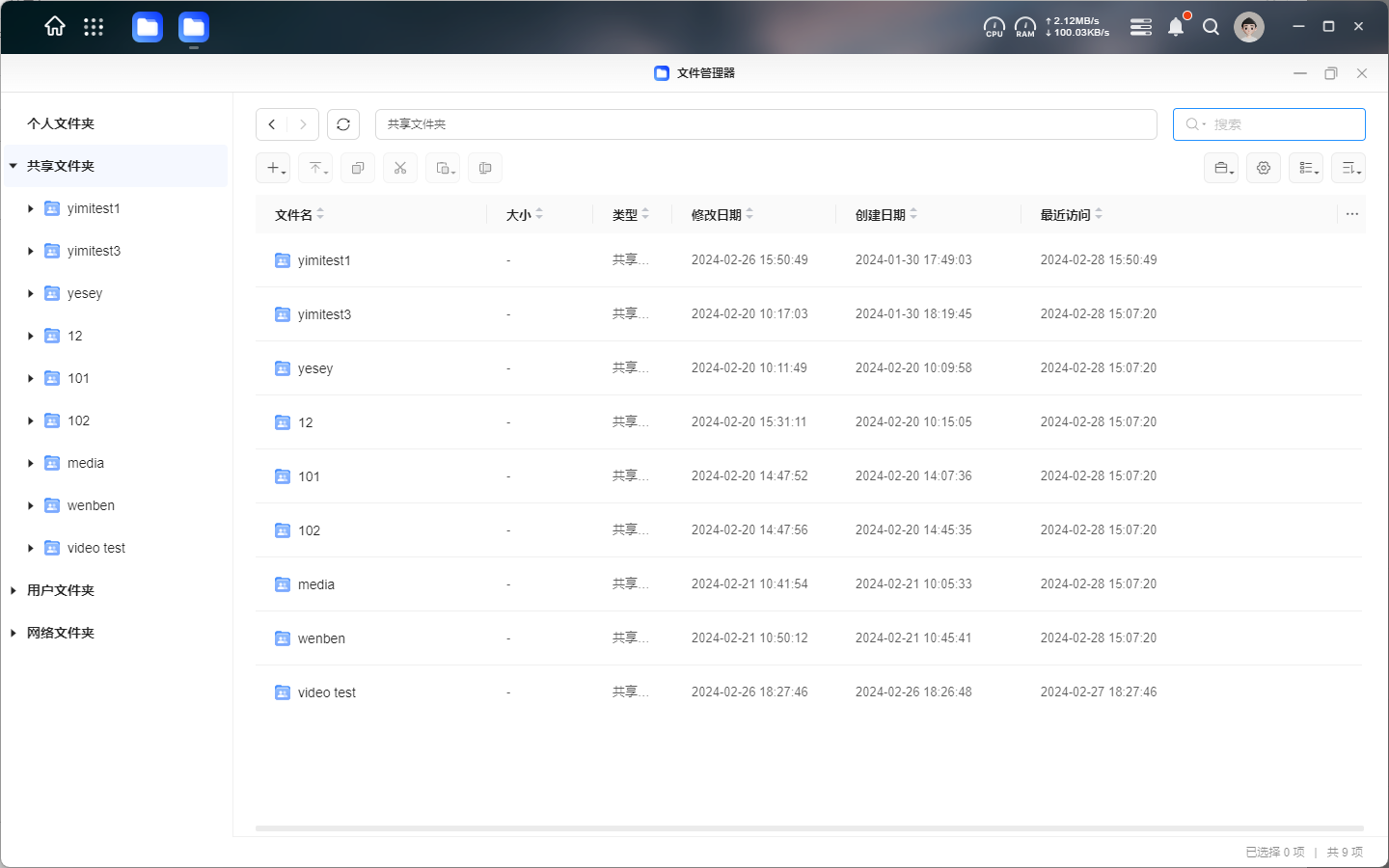The image size is (1389, 868).
Task: Sort by 类型 column
Action: coord(631,215)
